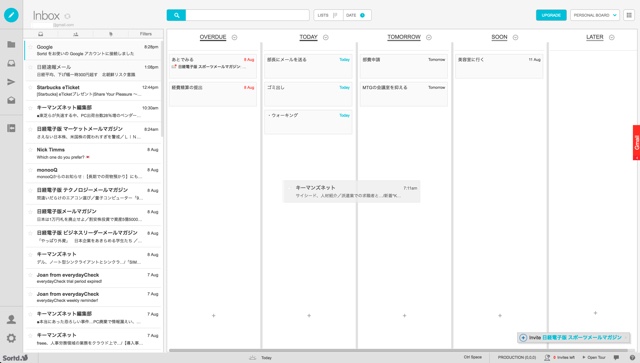Open the monooQ email
The height and width of the screenshot is (363, 640).
pyautogui.click(x=93, y=174)
